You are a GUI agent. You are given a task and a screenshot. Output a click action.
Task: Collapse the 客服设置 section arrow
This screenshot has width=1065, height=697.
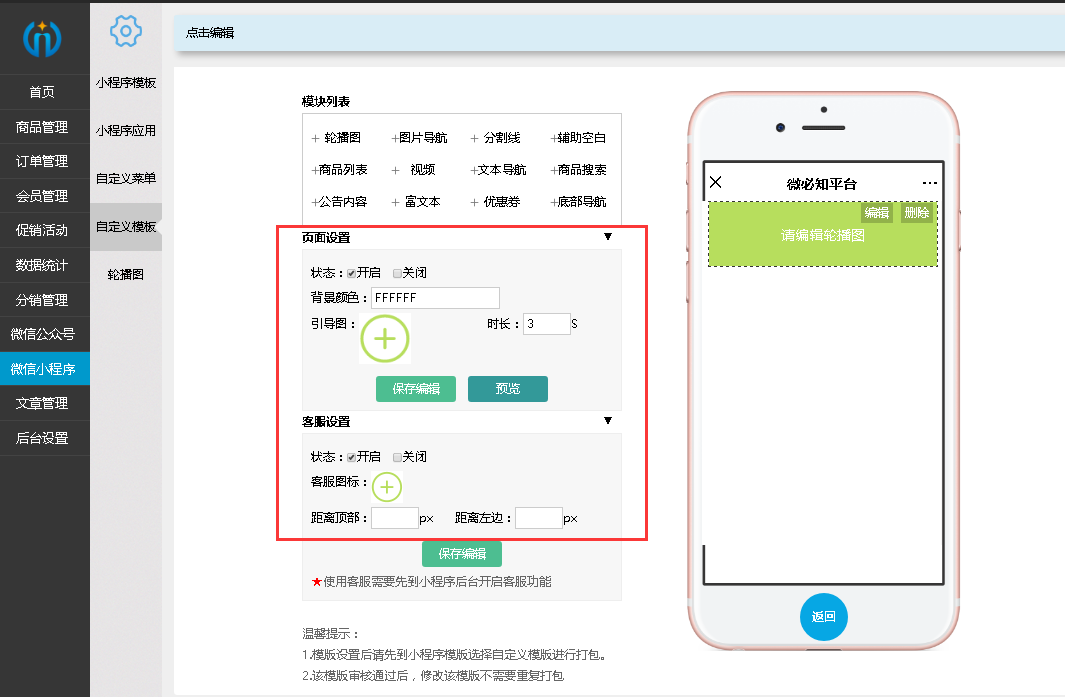pos(607,421)
